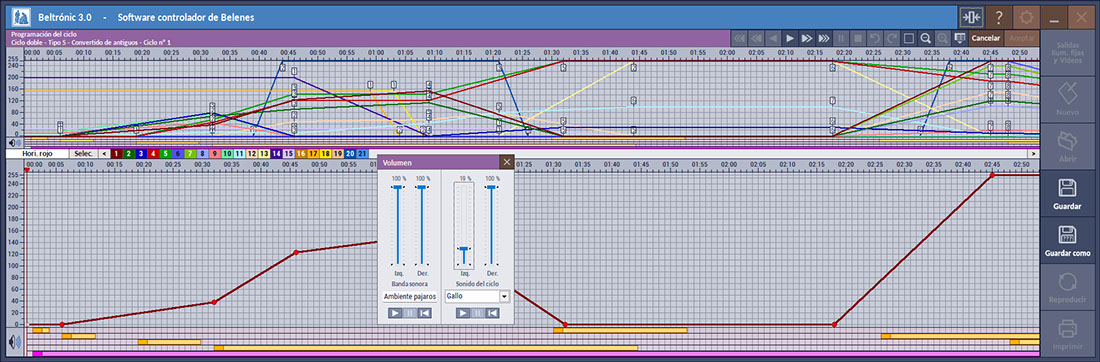Click the compact window width icon in title bar
Screen dimensions: 1100x362
click(x=972, y=18)
